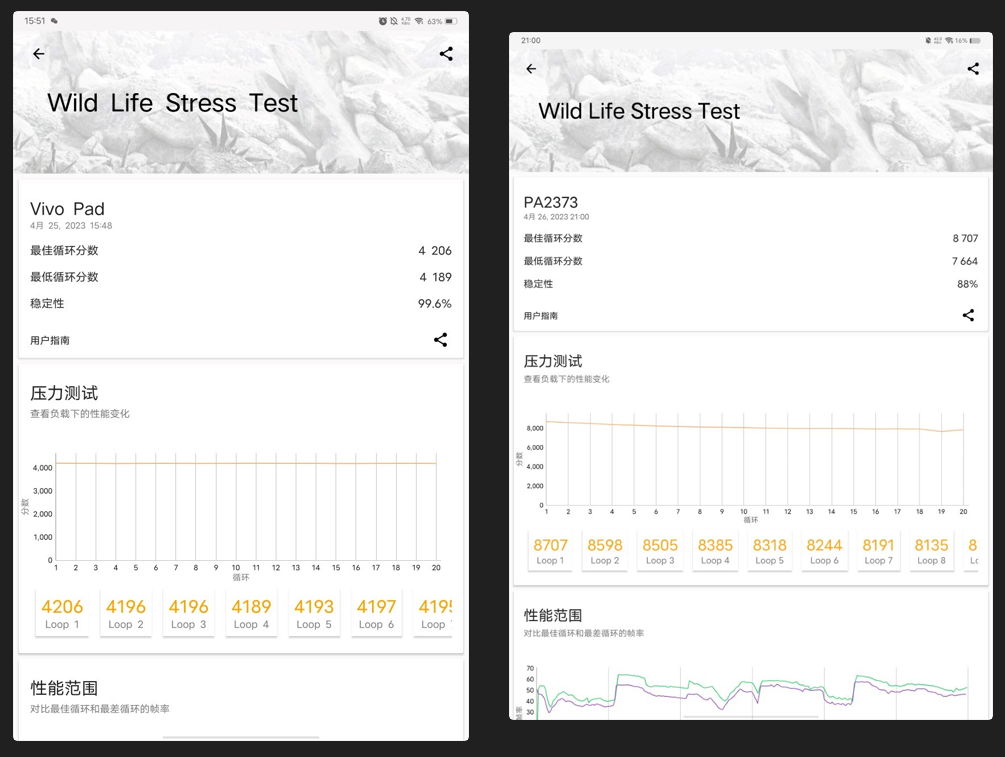Select Loop 2 card showing 8598
The height and width of the screenshot is (757, 1005).
605,551
